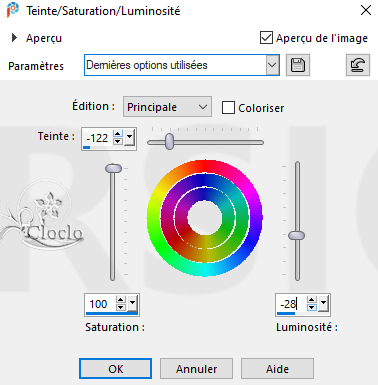Enable the Coloriser checkbox

(228, 108)
